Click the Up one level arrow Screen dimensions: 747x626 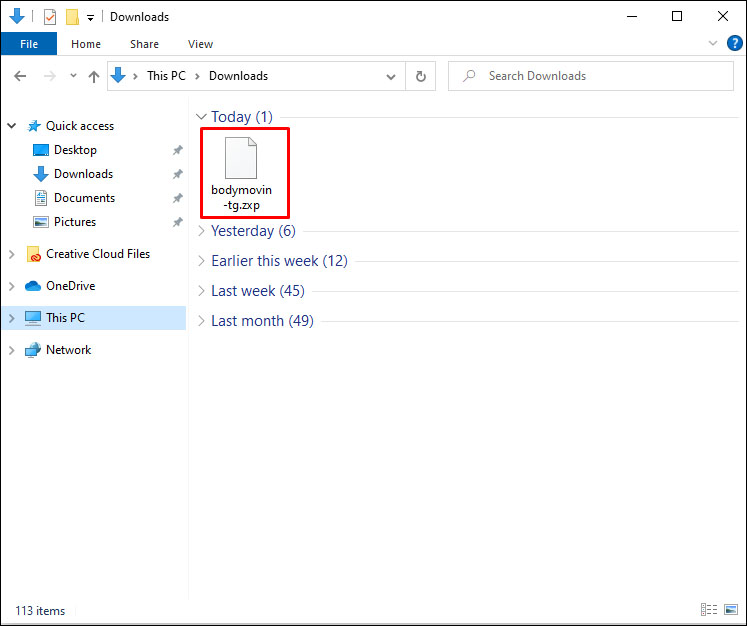point(94,76)
